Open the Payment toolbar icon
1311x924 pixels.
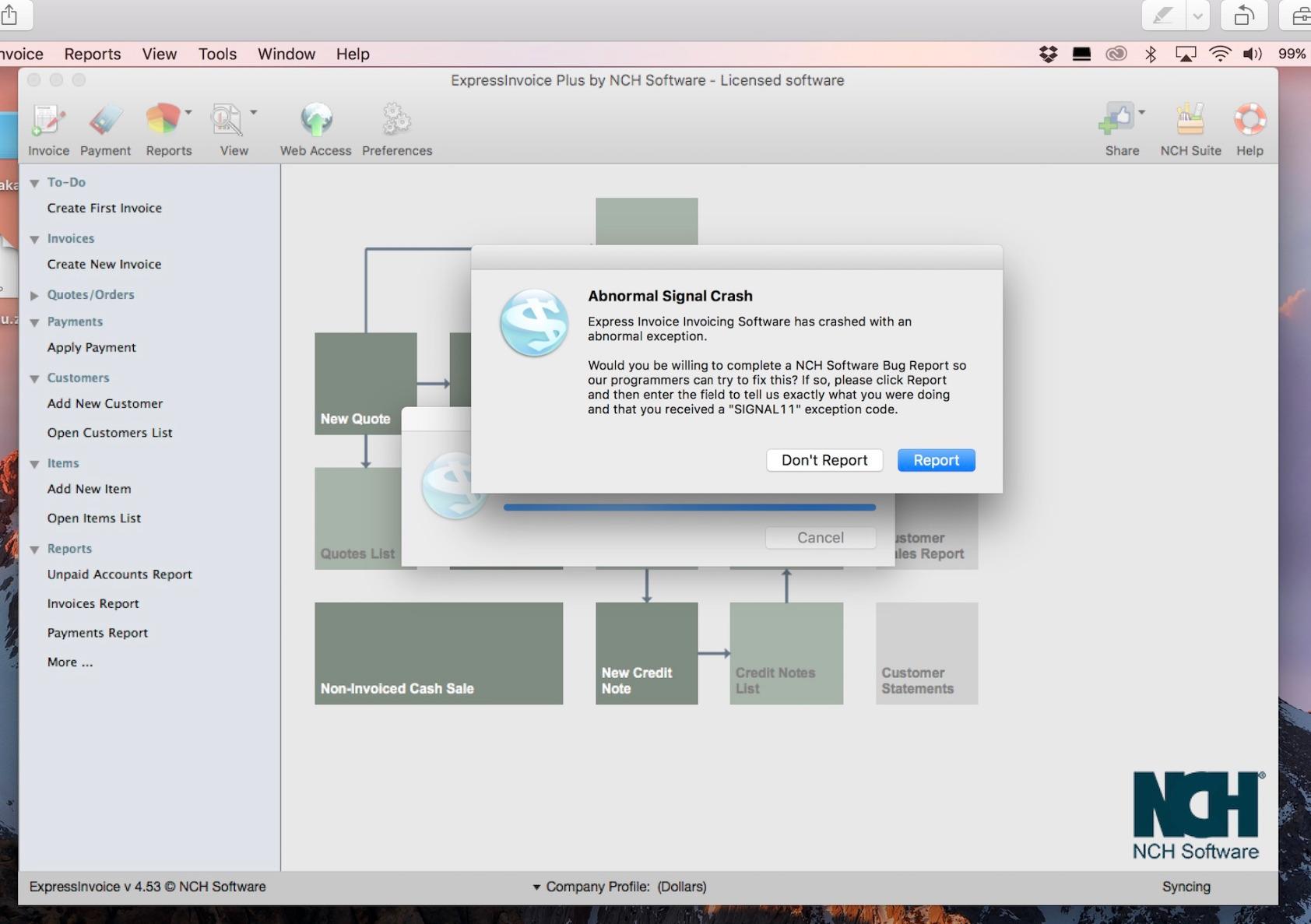105,121
